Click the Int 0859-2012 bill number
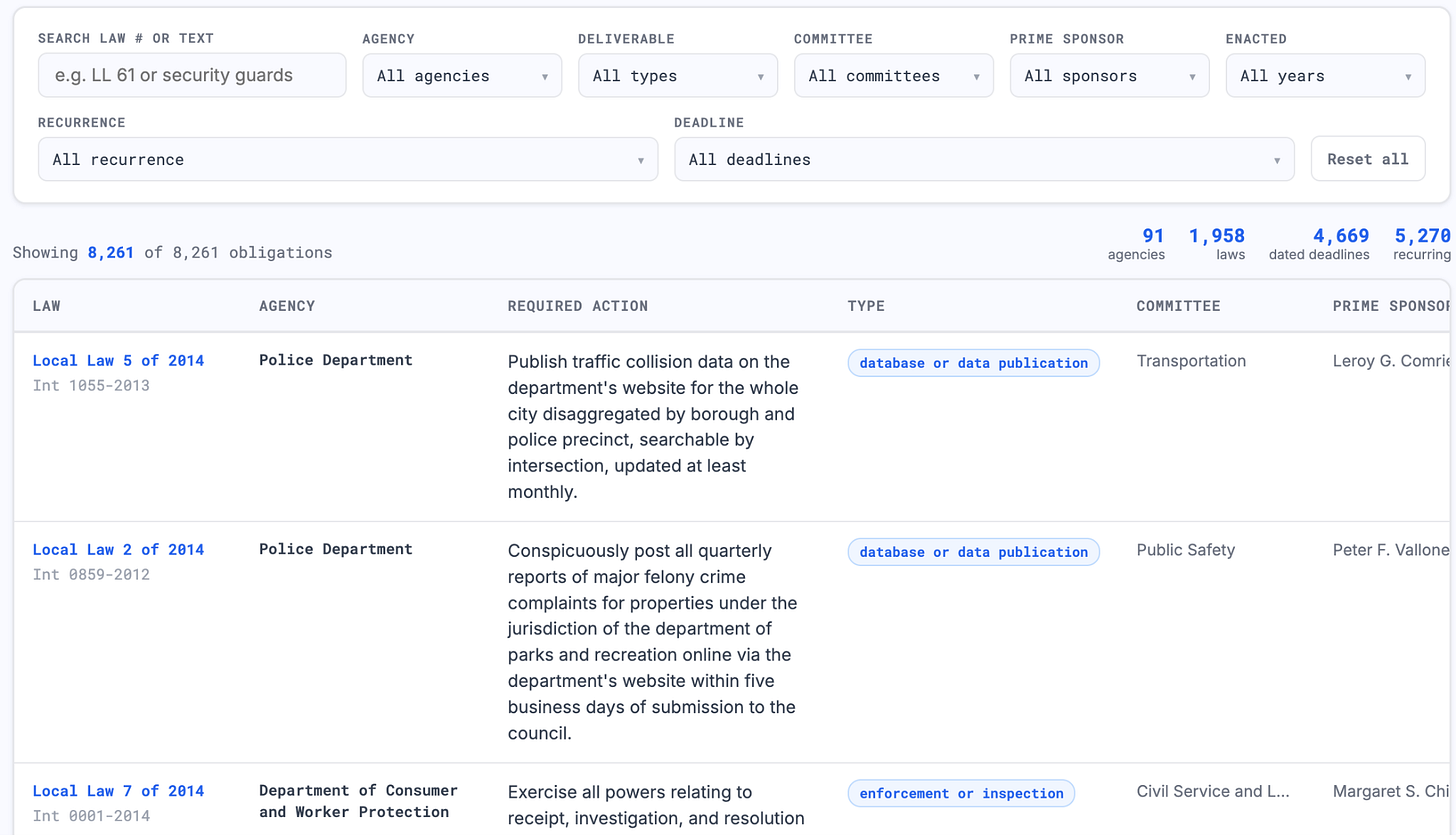 click(91, 574)
